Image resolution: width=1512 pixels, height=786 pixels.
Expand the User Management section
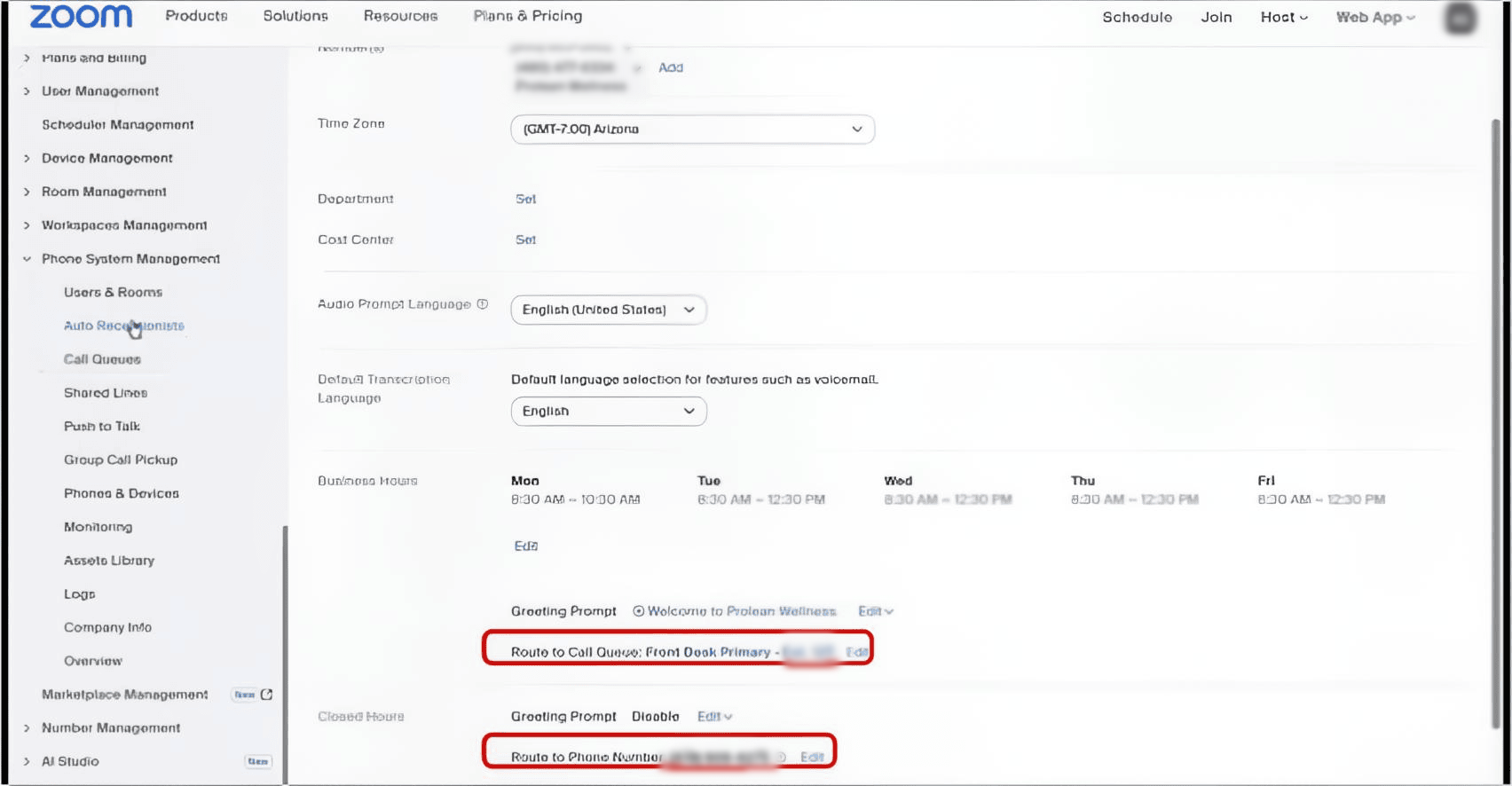[27, 91]
